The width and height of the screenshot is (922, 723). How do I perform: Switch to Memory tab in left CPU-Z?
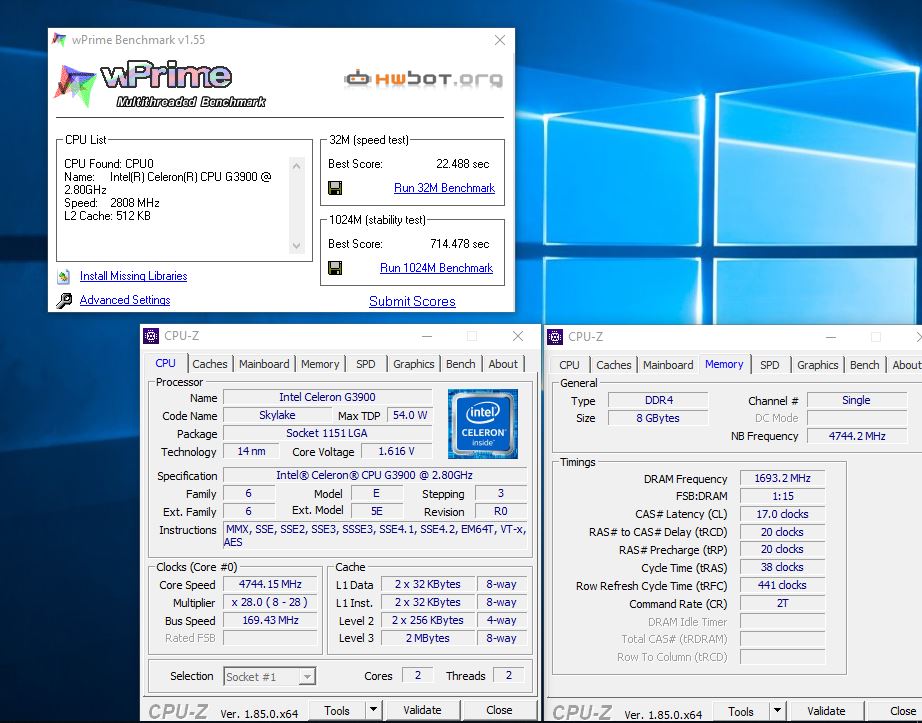coord(320,364)
